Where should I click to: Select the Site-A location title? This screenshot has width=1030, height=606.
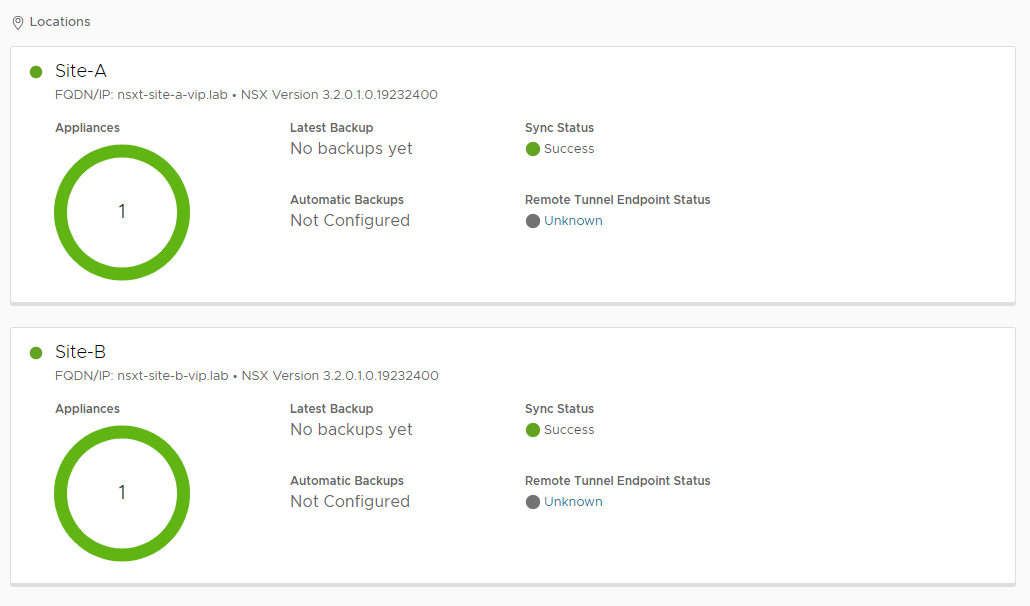[81, 71]
